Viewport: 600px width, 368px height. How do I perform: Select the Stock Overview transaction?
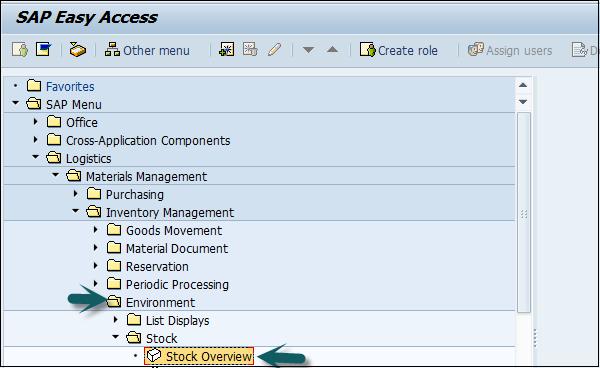pyautogui.click(x=199, y=356)
